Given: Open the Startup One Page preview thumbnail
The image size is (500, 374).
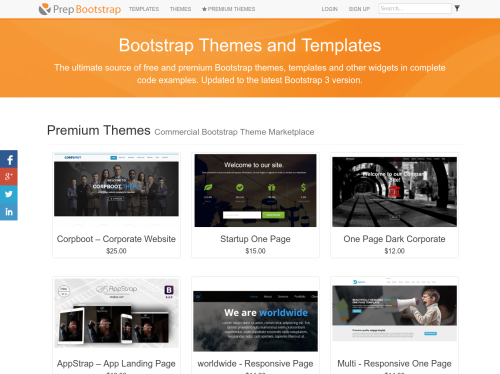Looking at the screenshot, I should (255, 190).
